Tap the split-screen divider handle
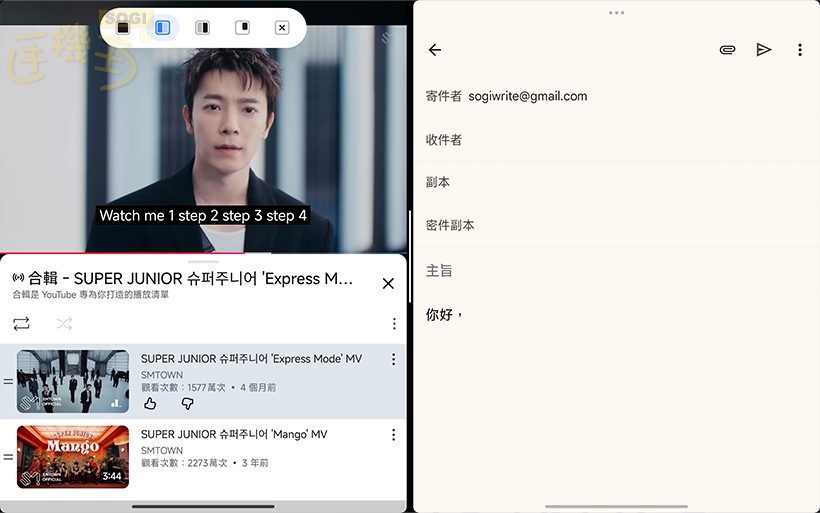 (x=410, y=256)
